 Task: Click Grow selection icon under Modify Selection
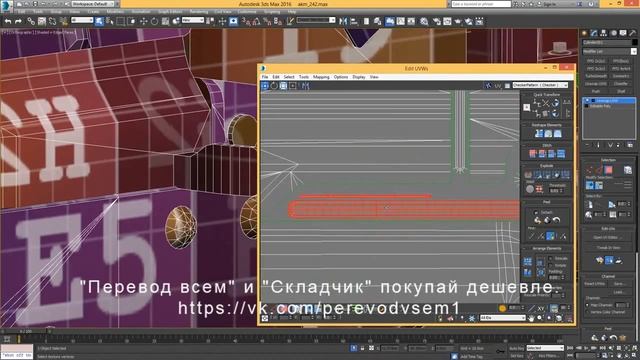click(590, 186)
